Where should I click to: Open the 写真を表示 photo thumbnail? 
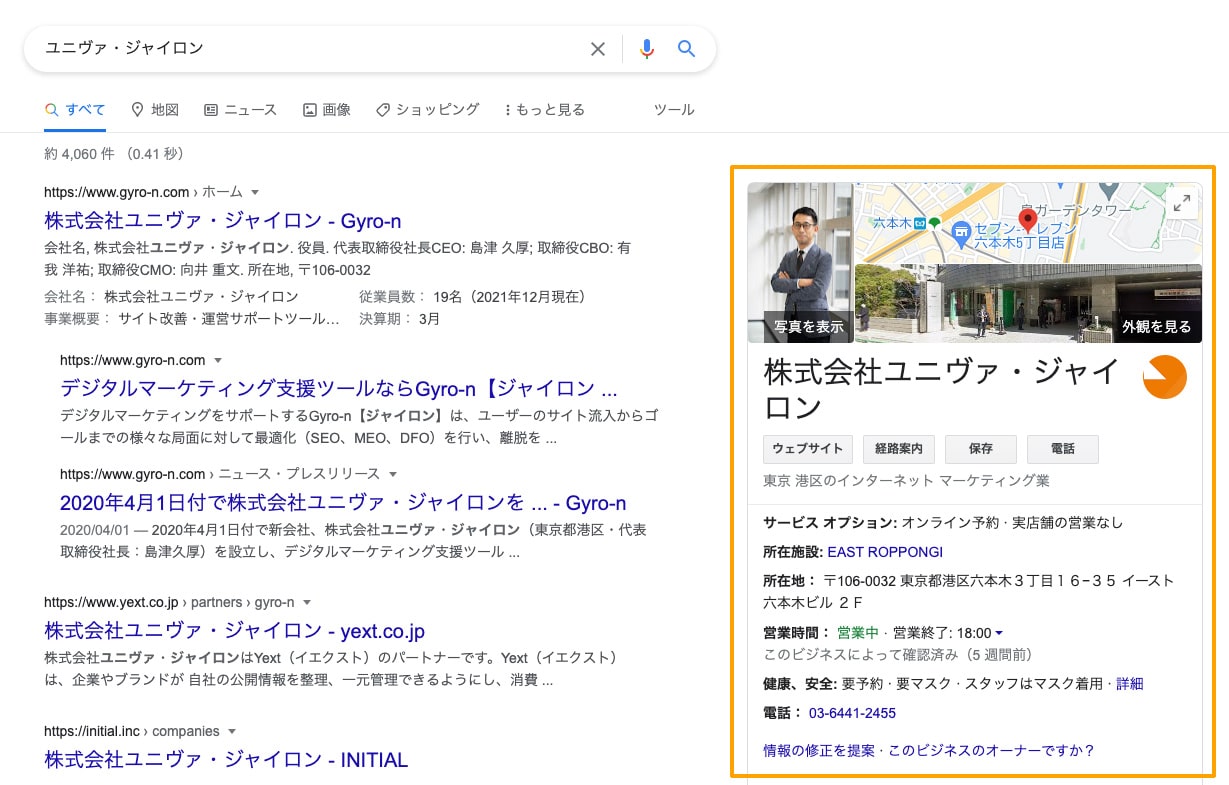tap(800, 262)
